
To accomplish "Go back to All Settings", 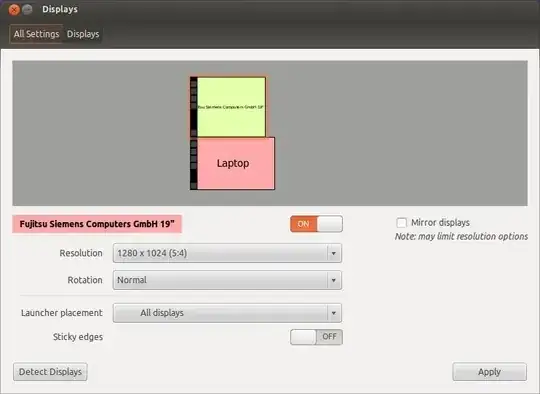I will tap(36, 34).
